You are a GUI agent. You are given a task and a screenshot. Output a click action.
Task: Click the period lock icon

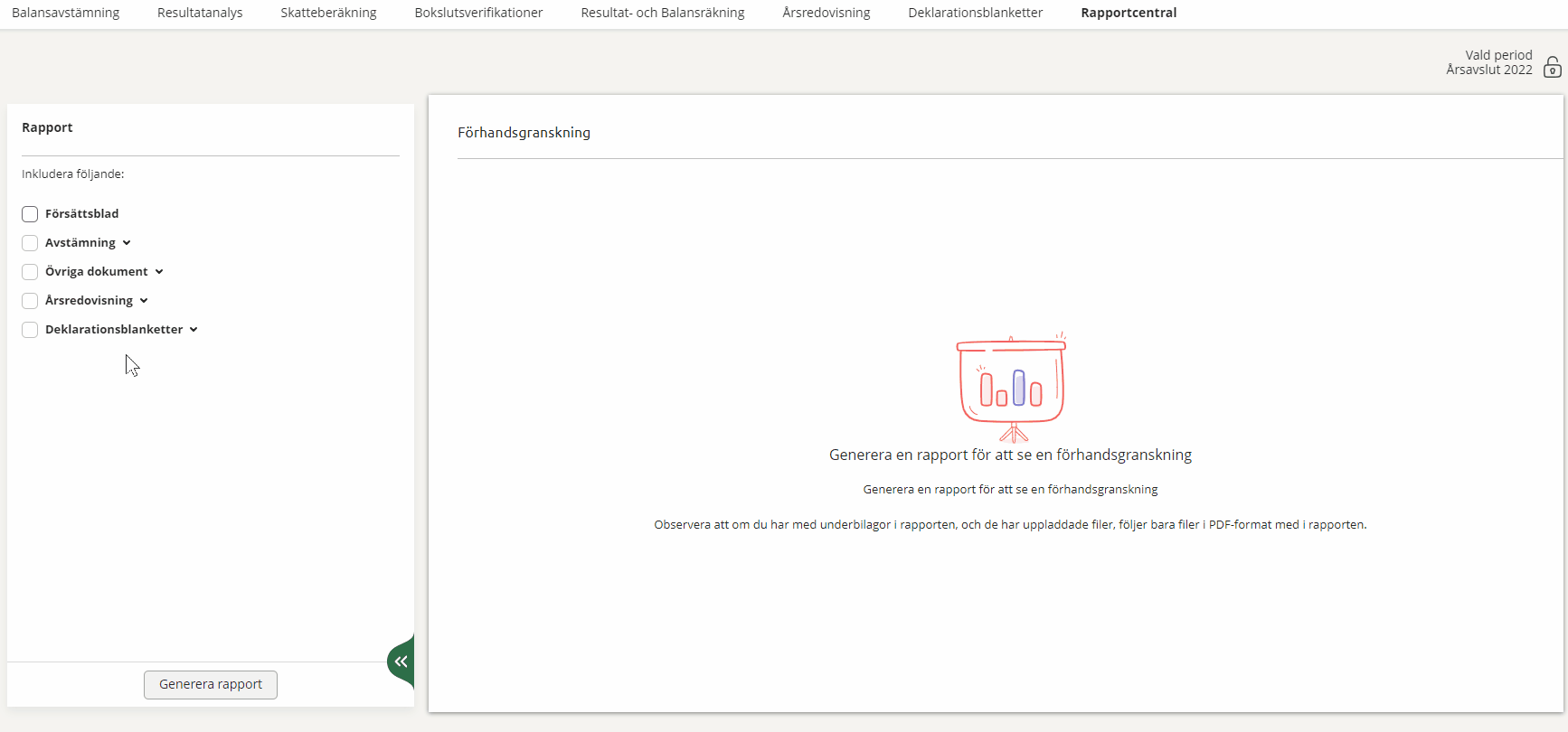point(1552,68)
